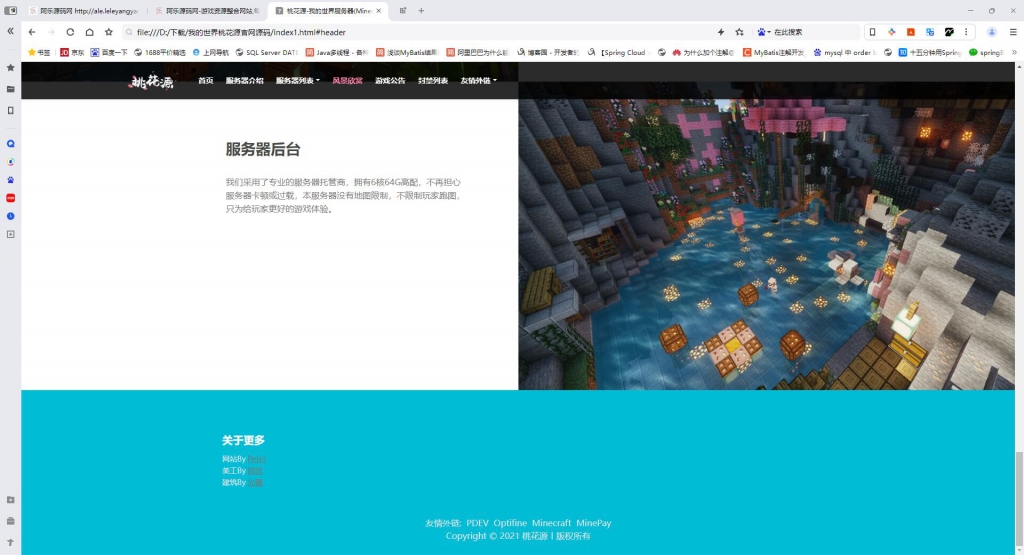Click the address bar URL field
The image size is (1024, 555).
coord(418,32)
